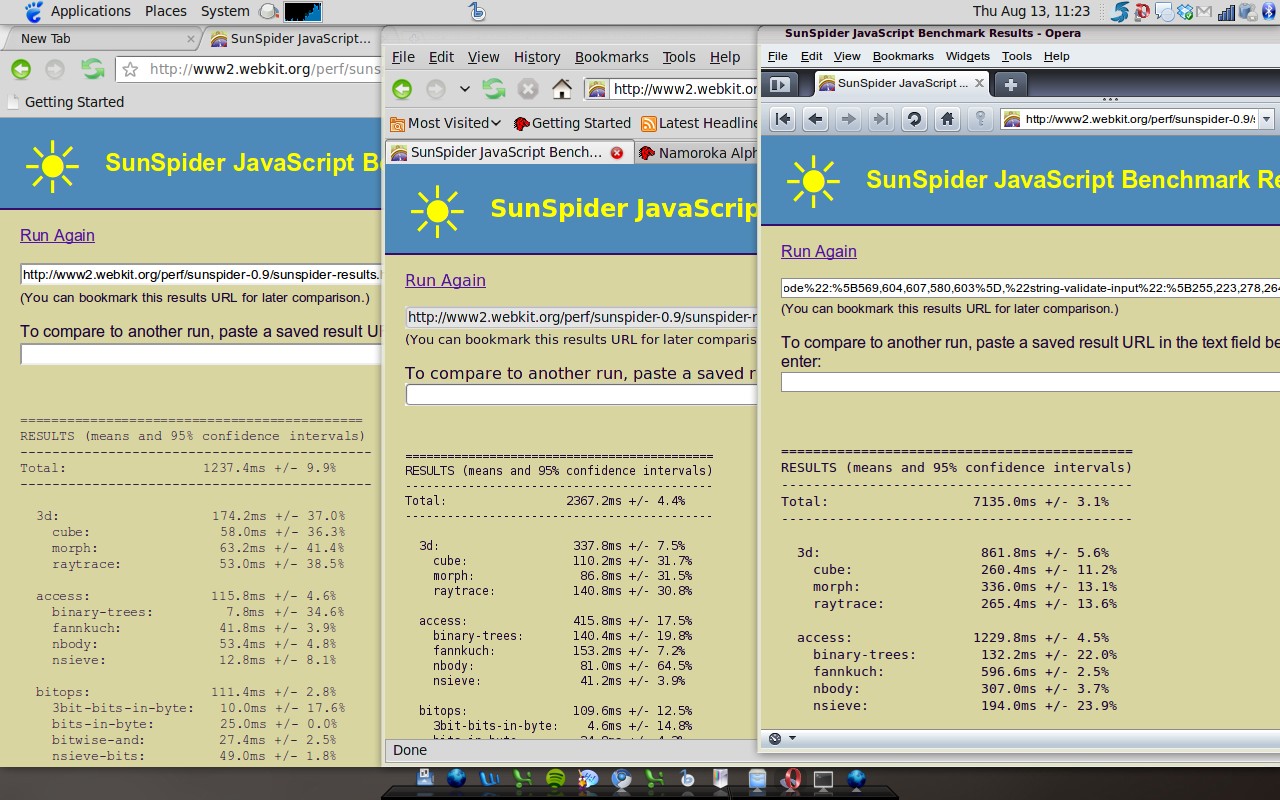Open a new tab in Opera
The image size is (1280, 800).
tap(1011, 84)
